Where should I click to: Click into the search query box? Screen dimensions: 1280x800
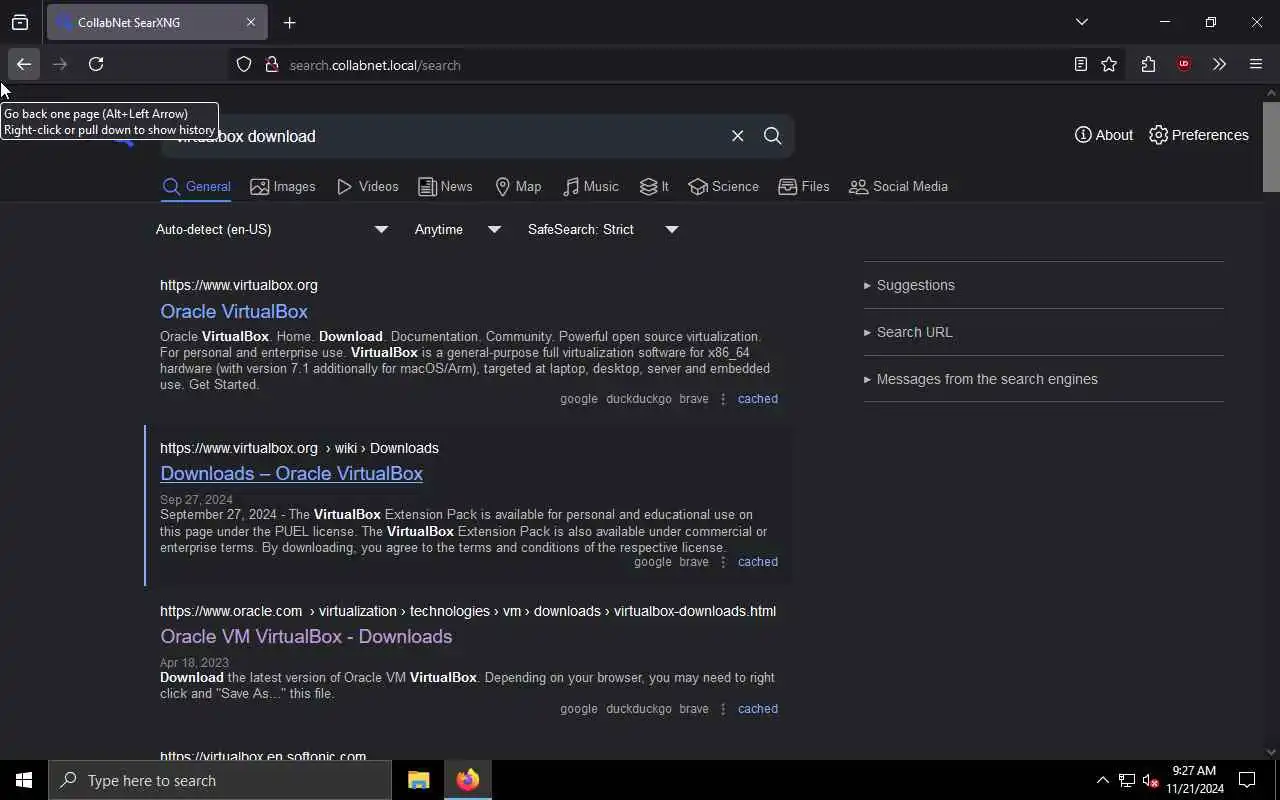point(440,136)
